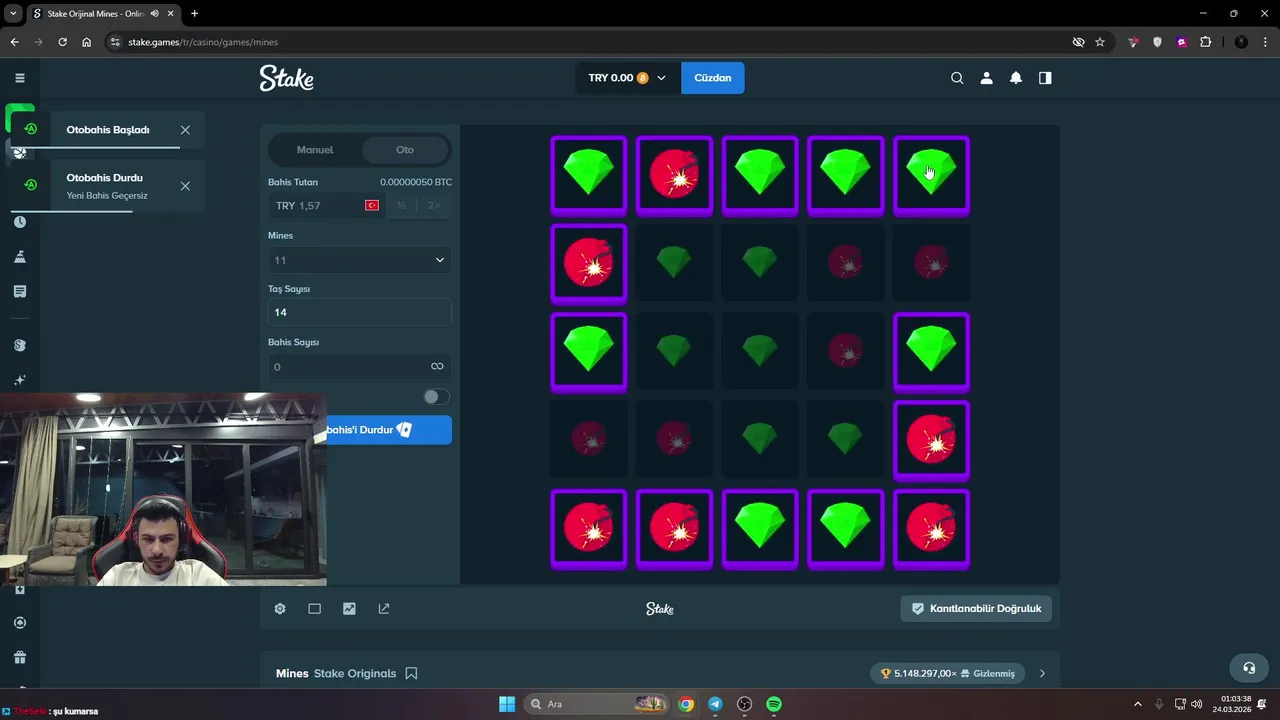
Task: Halve the bet with ½ button
Action: click(401, 205)
